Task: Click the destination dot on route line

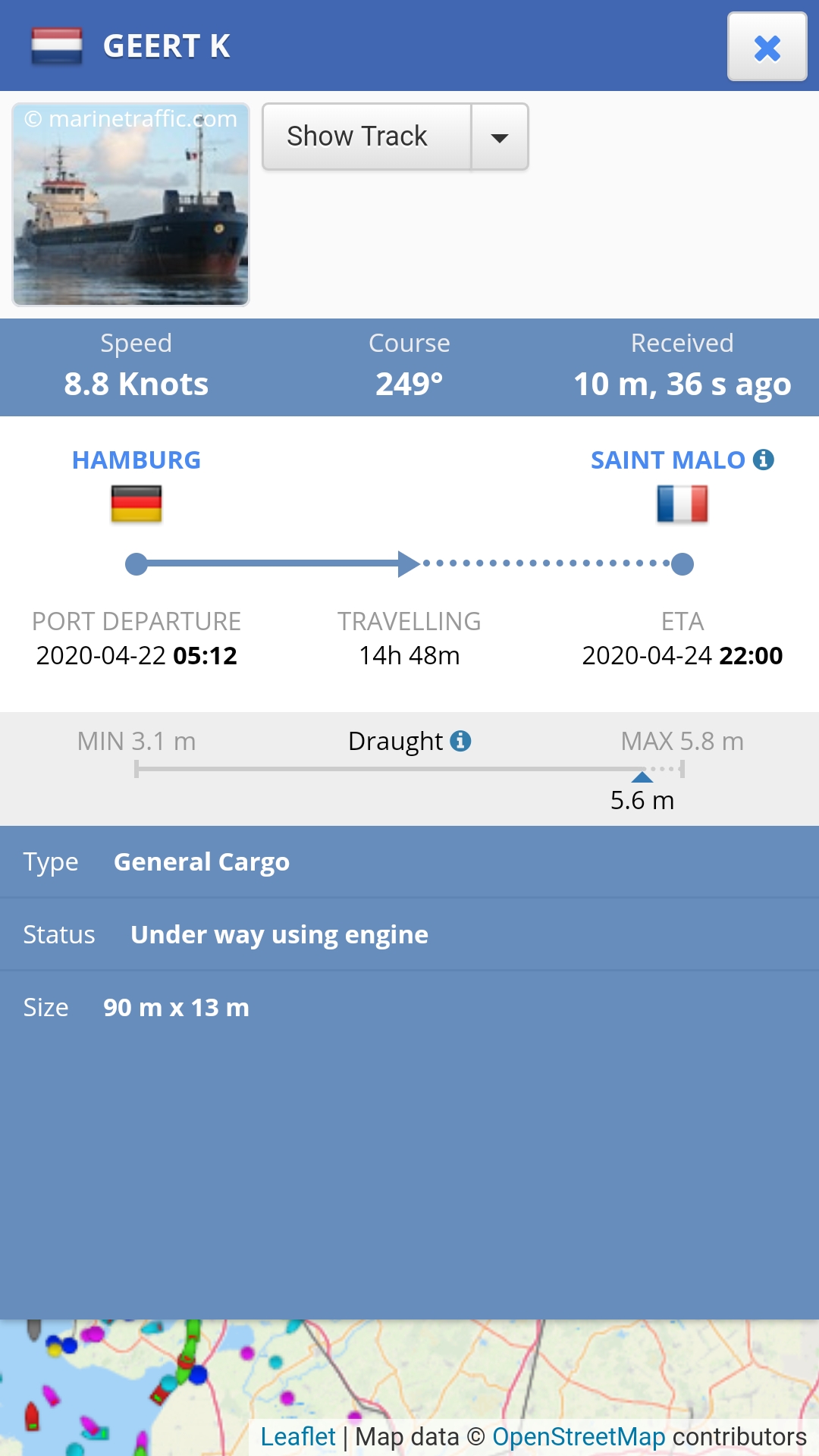Action: (682, 564)
